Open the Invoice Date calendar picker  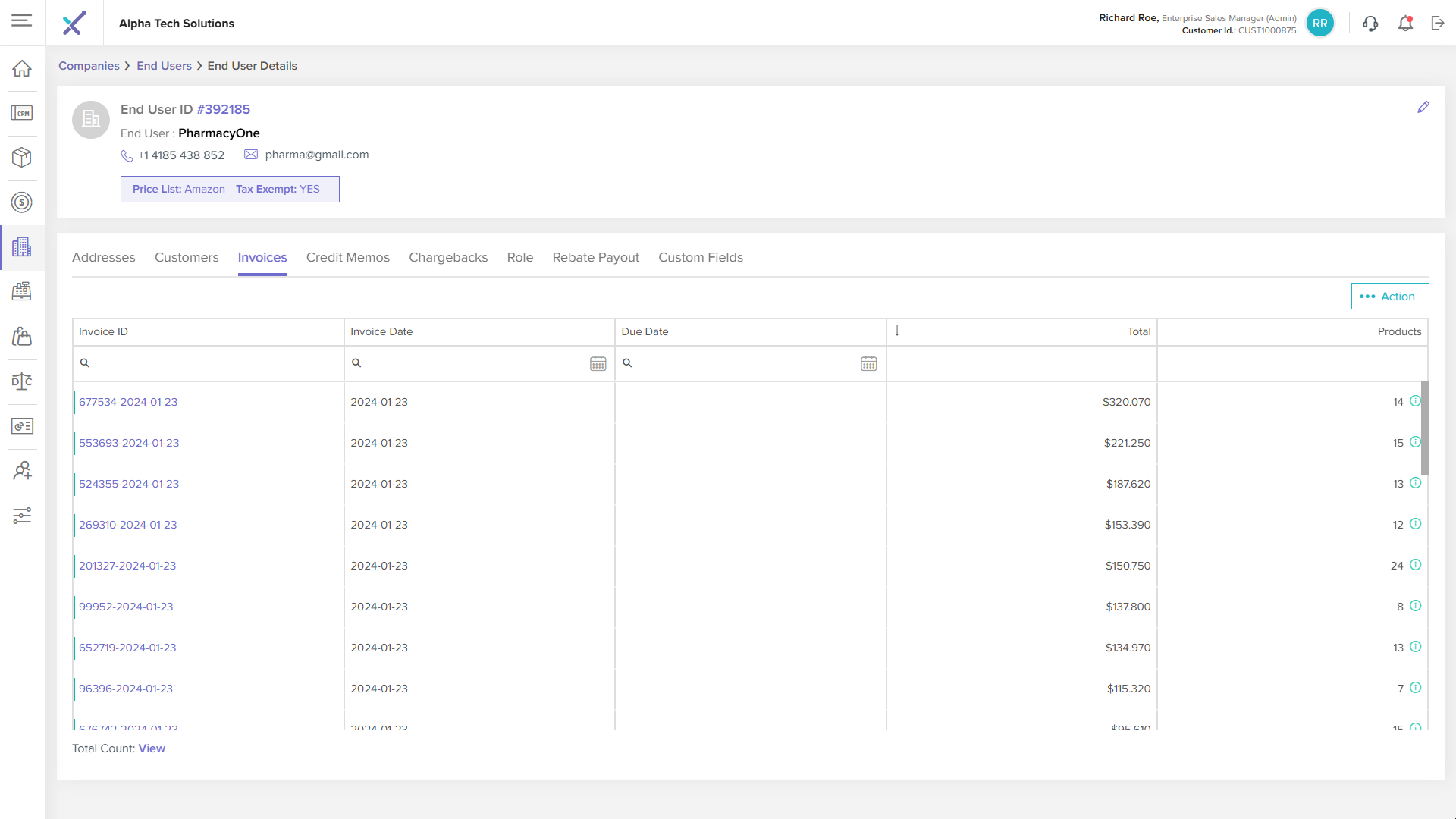(598, 363)
